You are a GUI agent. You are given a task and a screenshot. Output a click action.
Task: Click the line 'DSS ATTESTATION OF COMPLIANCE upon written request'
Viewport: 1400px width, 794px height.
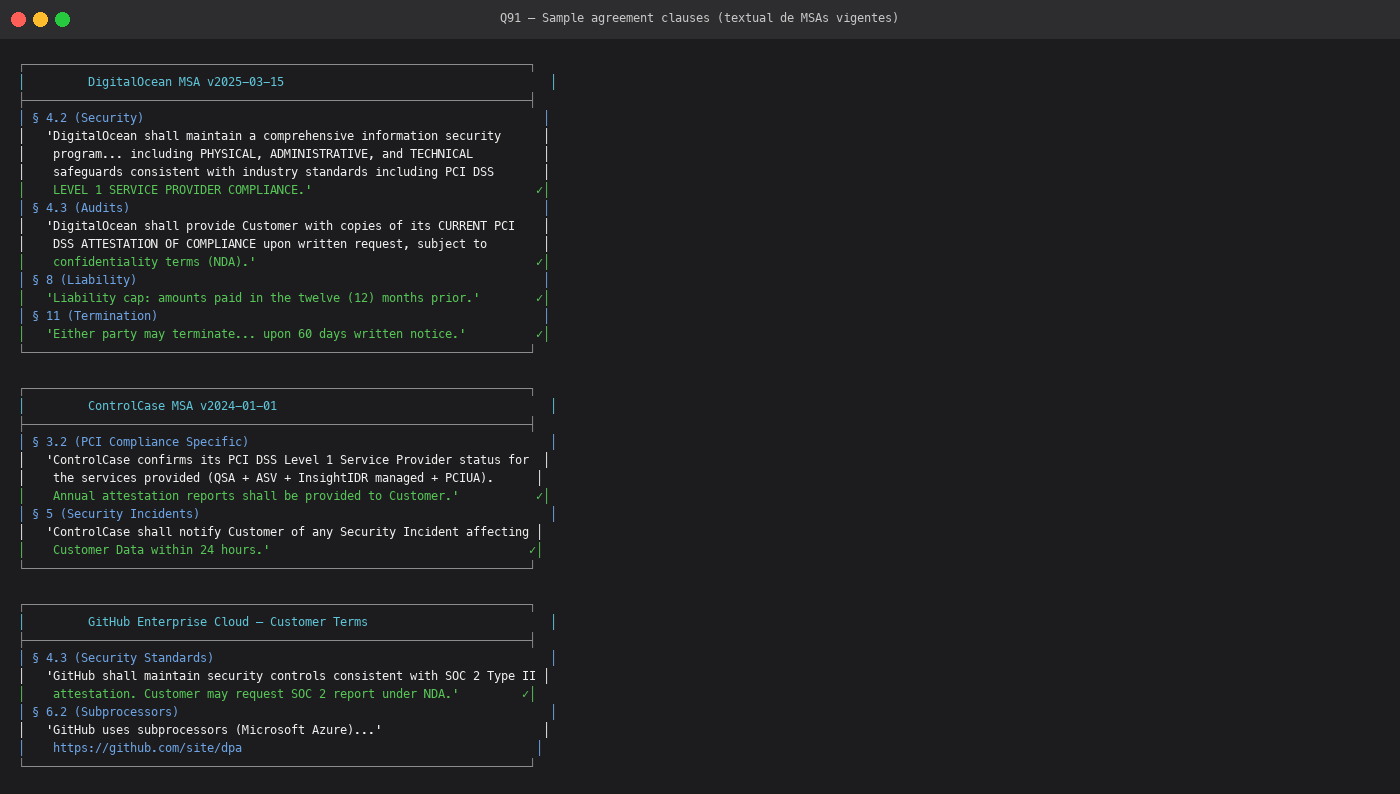point(270,244)
